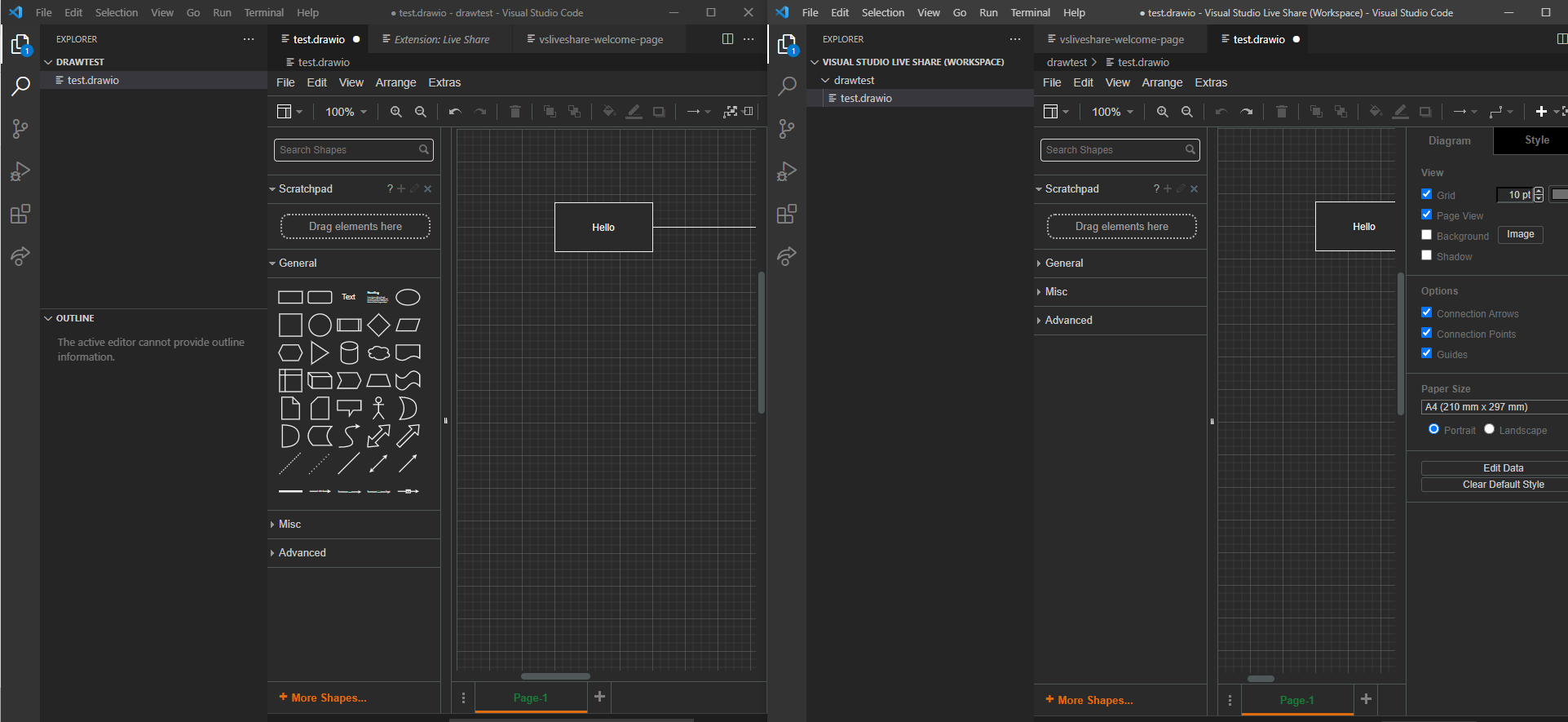Zoom out in the left window's diagram toolbar
This screenshot has height=722, width=1568.
click(421, 112)
